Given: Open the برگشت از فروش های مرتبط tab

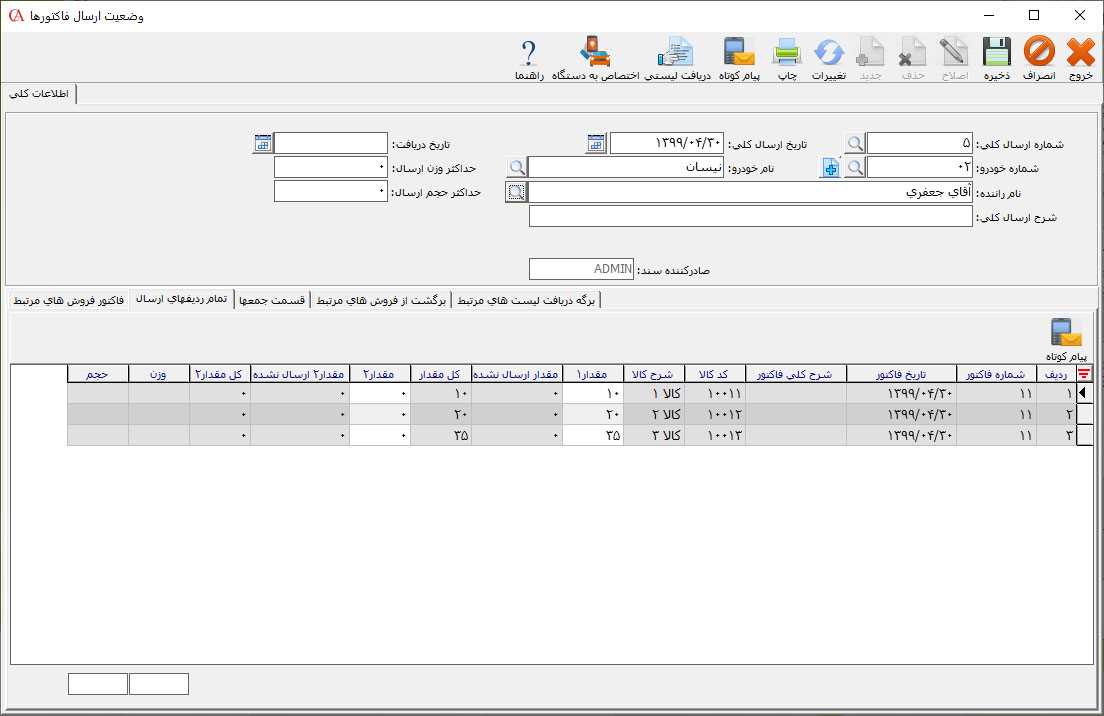Looking at the screenshot, I should pos(382,300).
